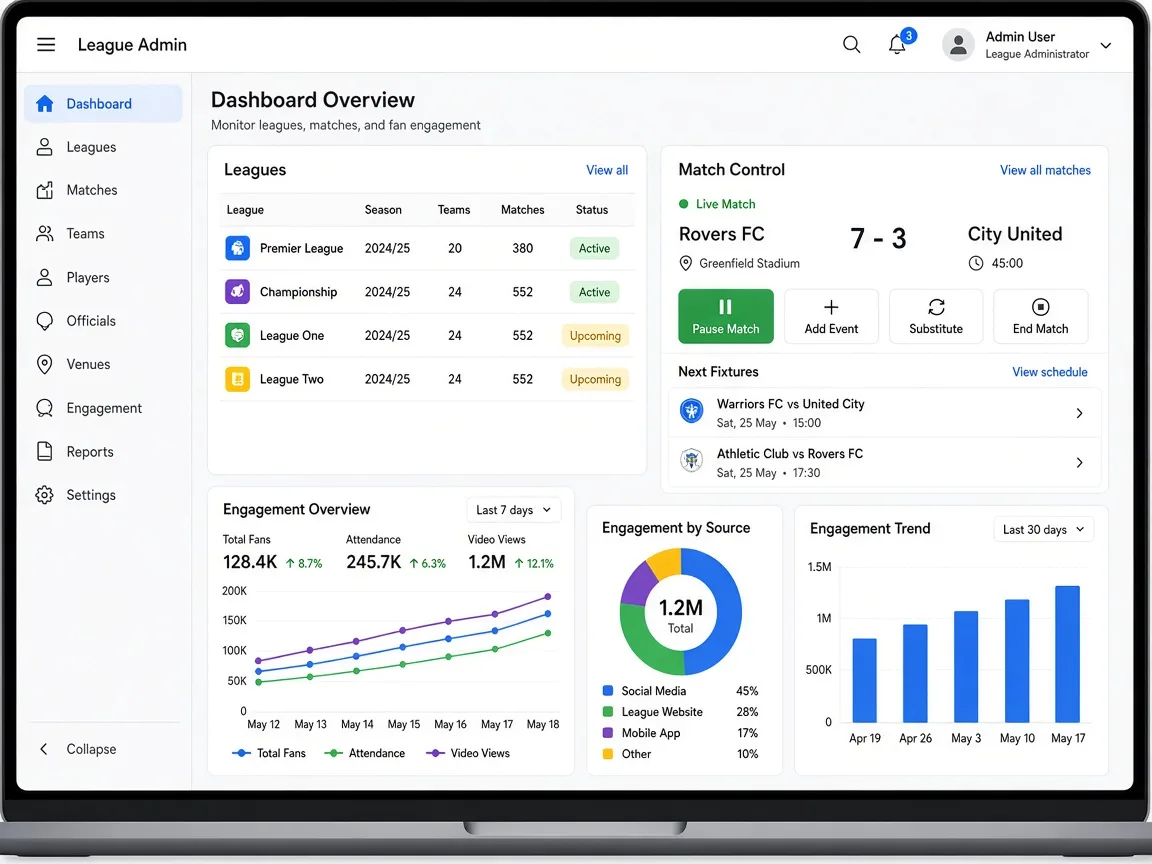Image resolution: width=1152 pixels, height=864 pixels.
Task: Click Other yellow legend swatch
Action: [608, 753]
